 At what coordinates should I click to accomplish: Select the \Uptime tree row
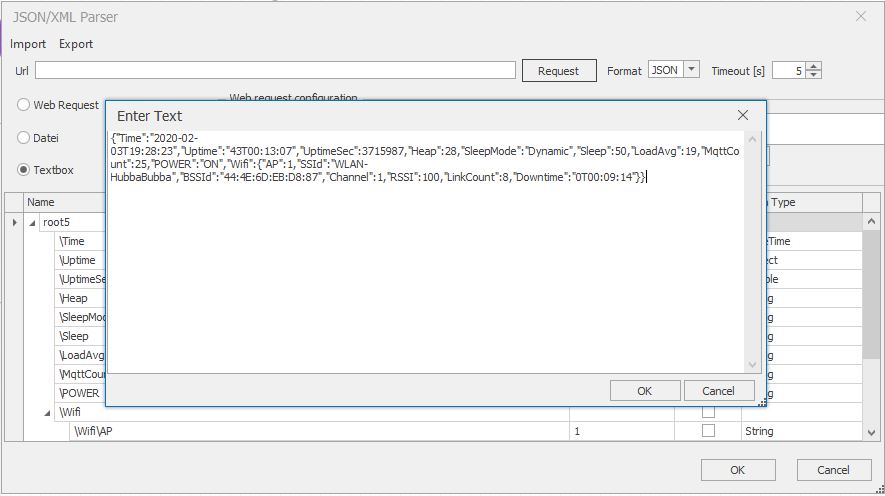pos(80,260)
